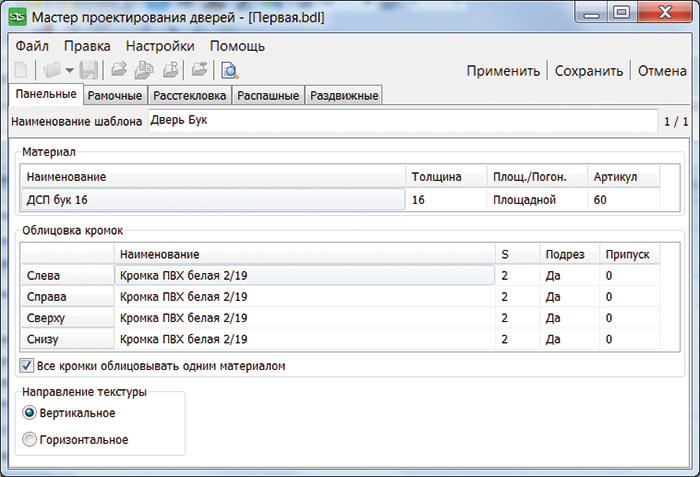Viewport: 700px width, 477px height.
Task: Toggle 'Все кромки облицовывать одним материалом' checkbox
Action: pos(27,366)
